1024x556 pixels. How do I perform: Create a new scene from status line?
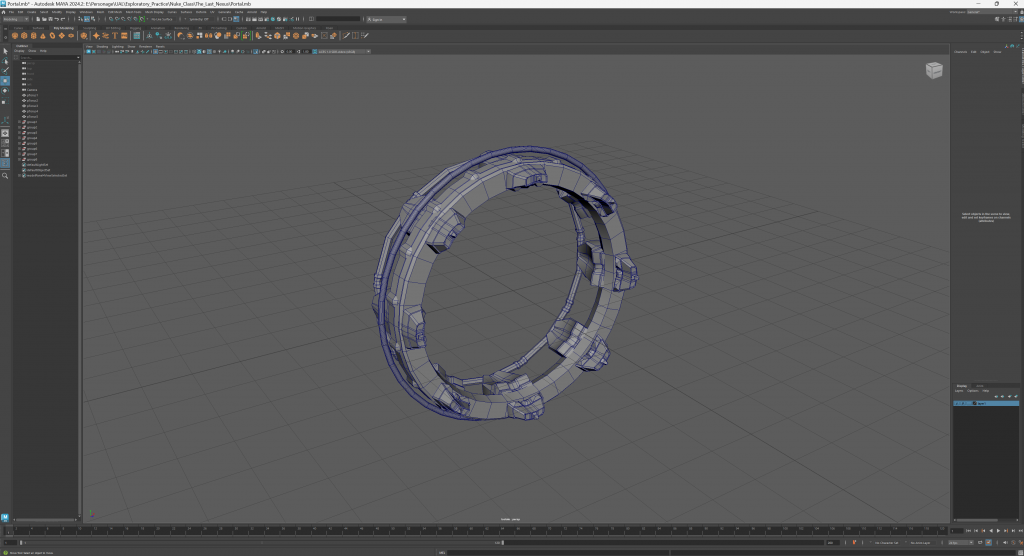click(x=38, y=19)
